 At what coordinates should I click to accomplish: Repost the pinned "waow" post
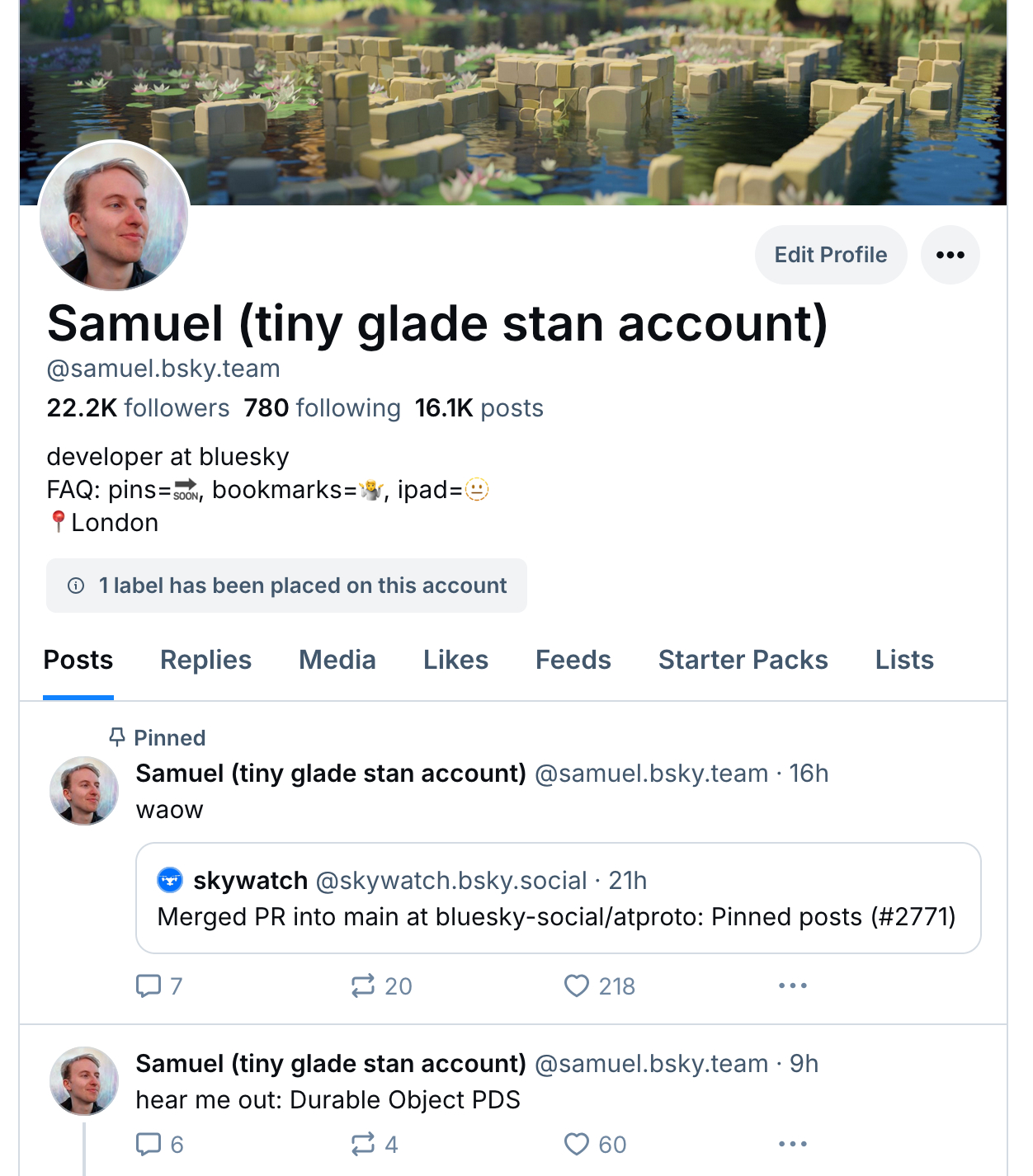(x=363, y=985)
